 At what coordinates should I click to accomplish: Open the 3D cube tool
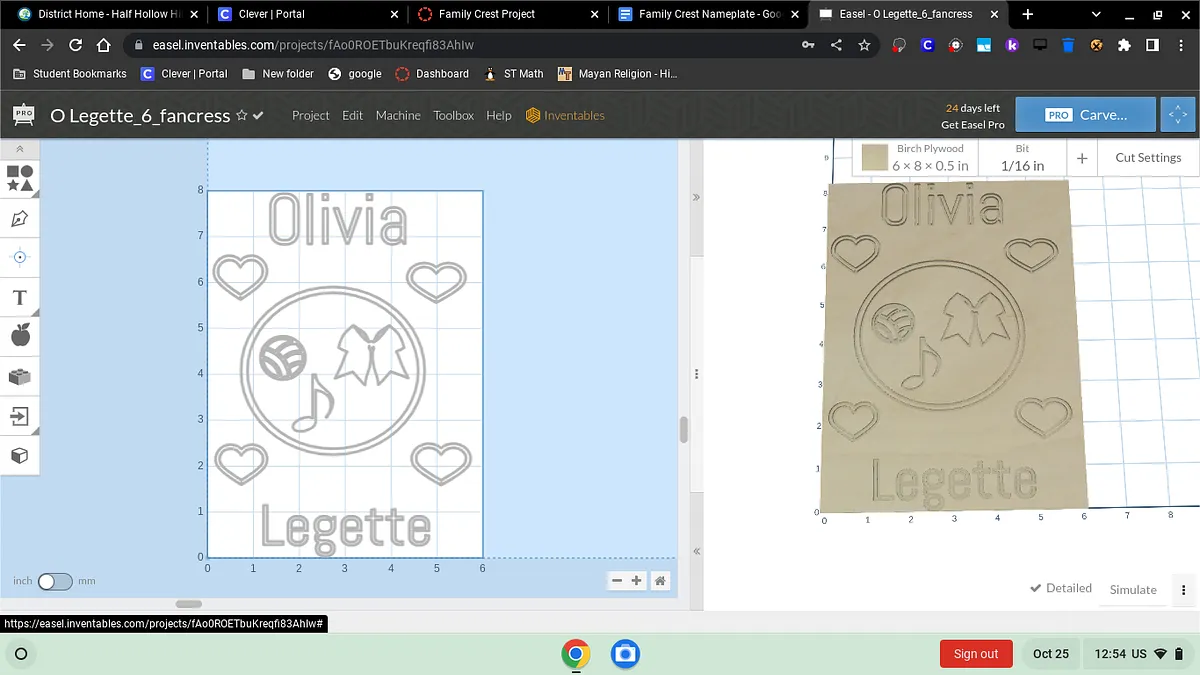pos(20,456)
